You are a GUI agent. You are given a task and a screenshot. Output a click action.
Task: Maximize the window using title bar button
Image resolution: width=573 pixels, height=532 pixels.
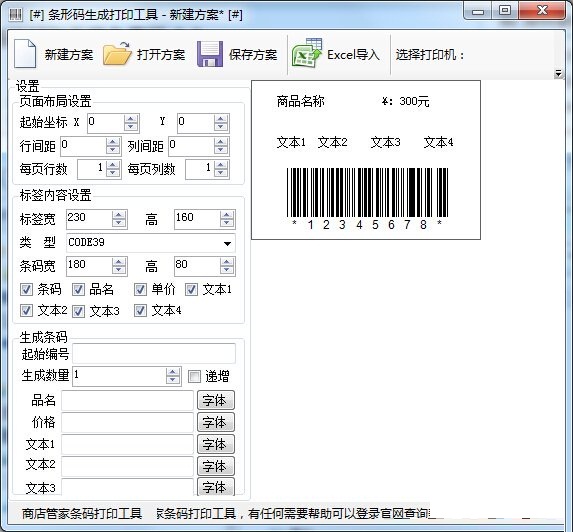click(505, 10)
